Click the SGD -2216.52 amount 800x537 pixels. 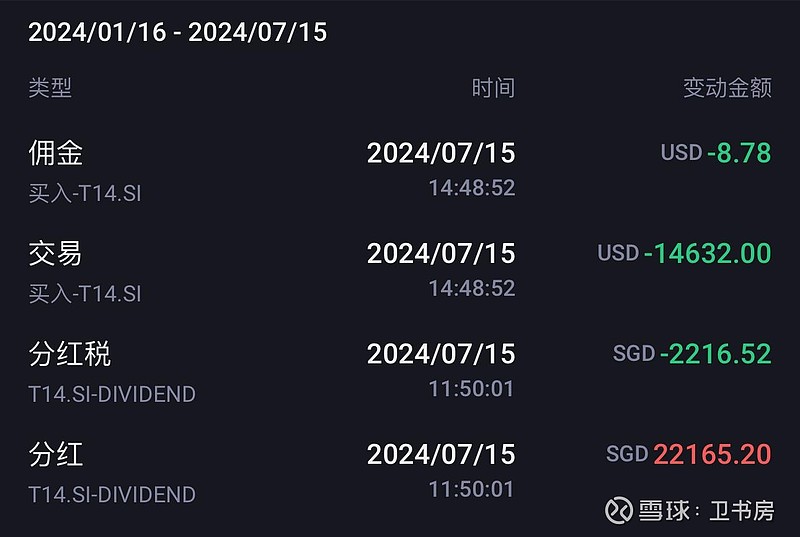click(692, 353)
